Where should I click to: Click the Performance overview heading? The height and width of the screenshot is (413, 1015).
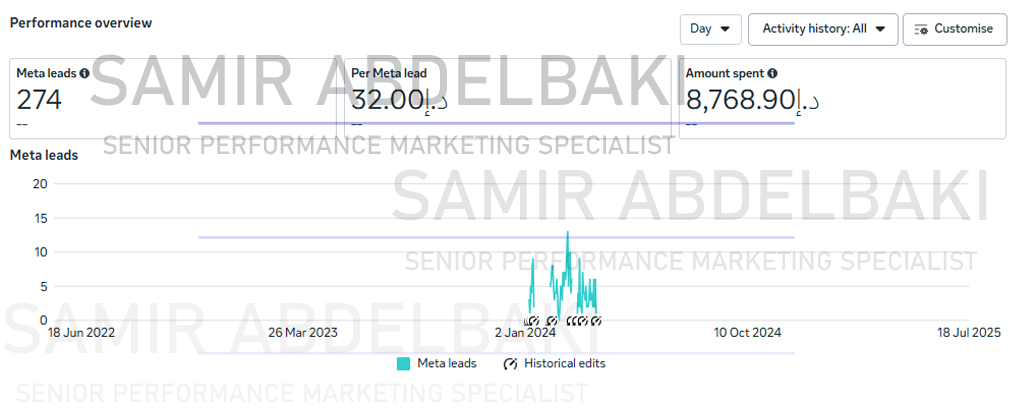81,23
